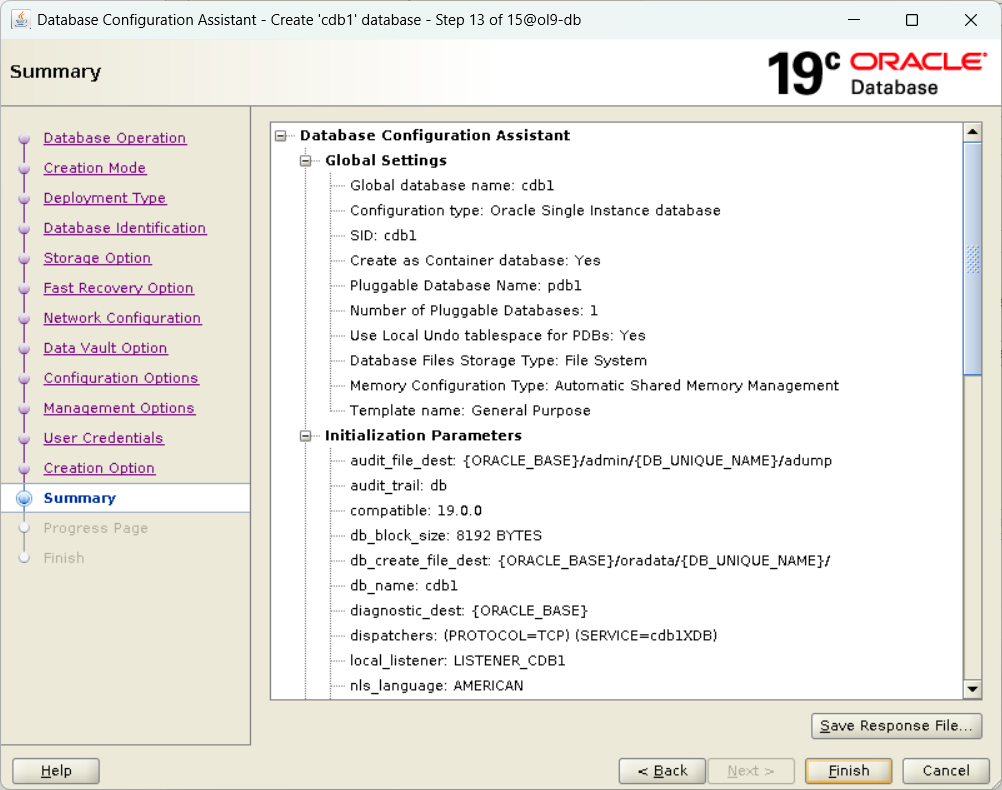Select the 'db_block_size: 8192 BYTES' row

[x=445, y=536]
